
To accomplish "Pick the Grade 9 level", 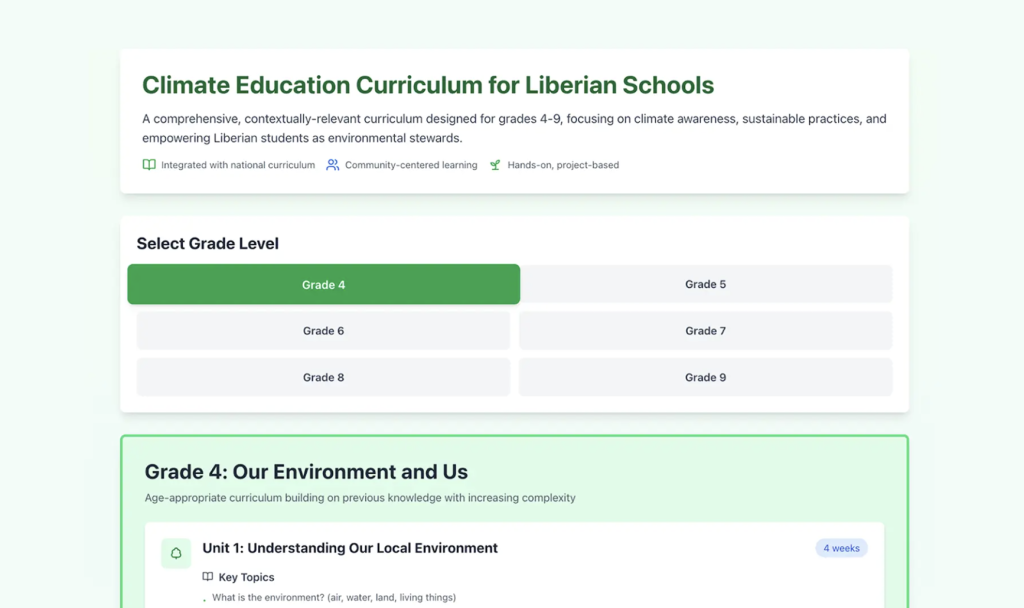I will [705, 377].
